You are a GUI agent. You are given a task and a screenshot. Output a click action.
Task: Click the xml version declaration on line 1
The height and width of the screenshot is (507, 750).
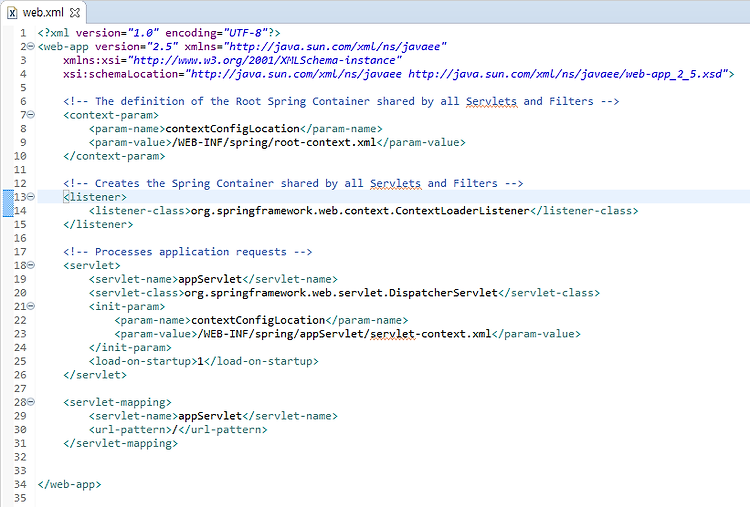point(159,33)
